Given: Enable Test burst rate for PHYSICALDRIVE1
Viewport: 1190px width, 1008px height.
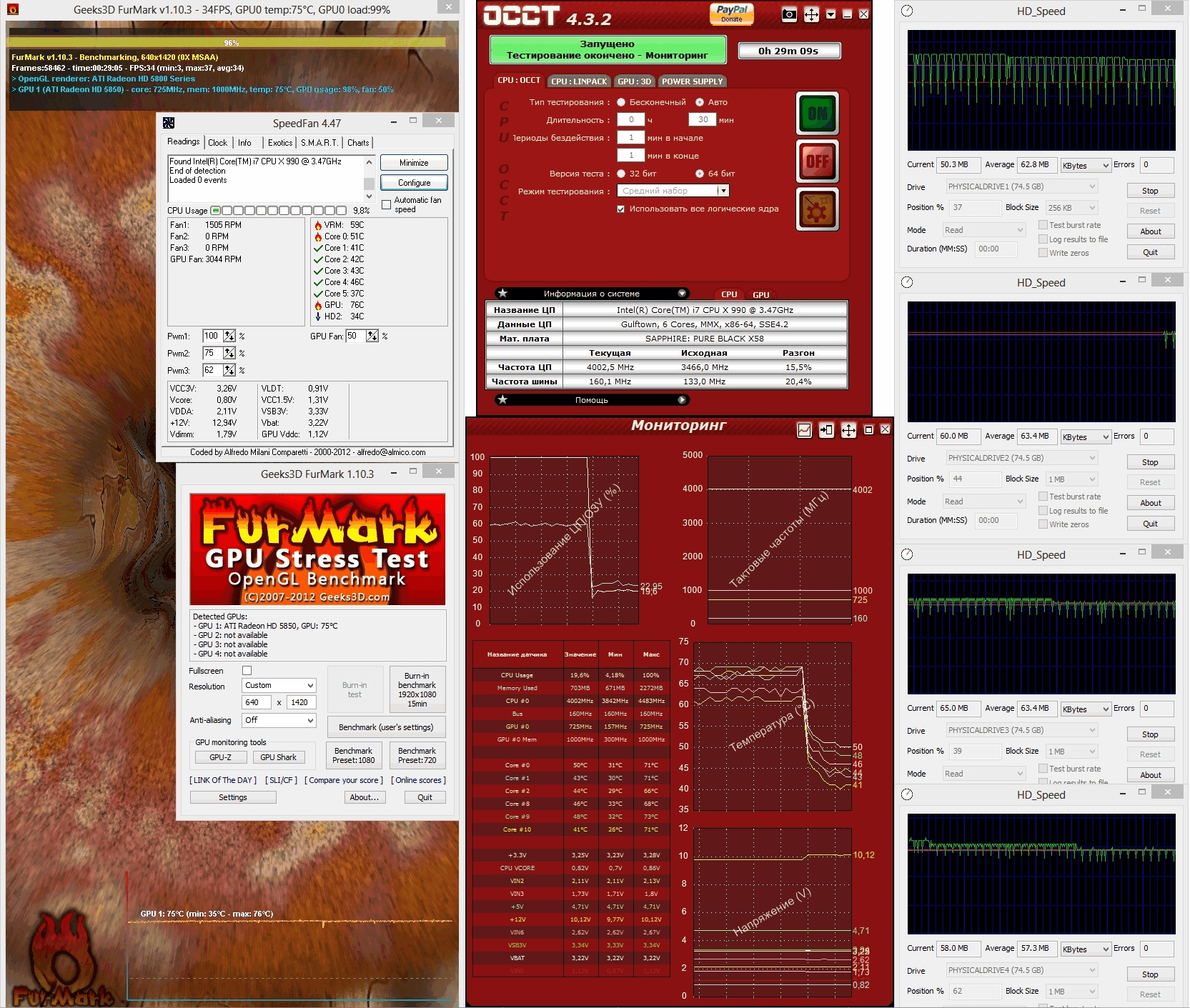Looking at the screenshot, I should (1043, 225).
